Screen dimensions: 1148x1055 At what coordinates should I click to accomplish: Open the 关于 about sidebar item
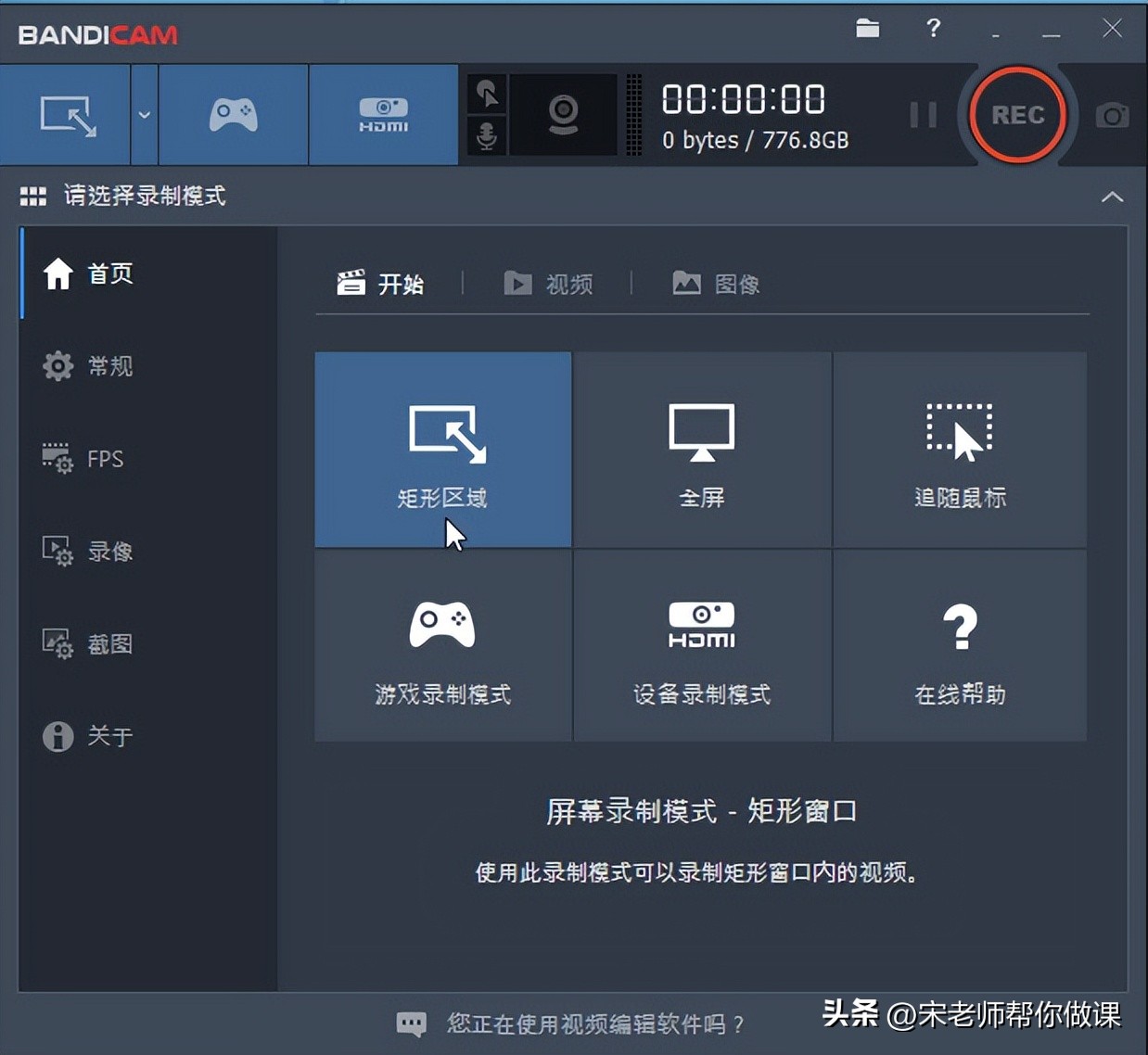(148, 737)
